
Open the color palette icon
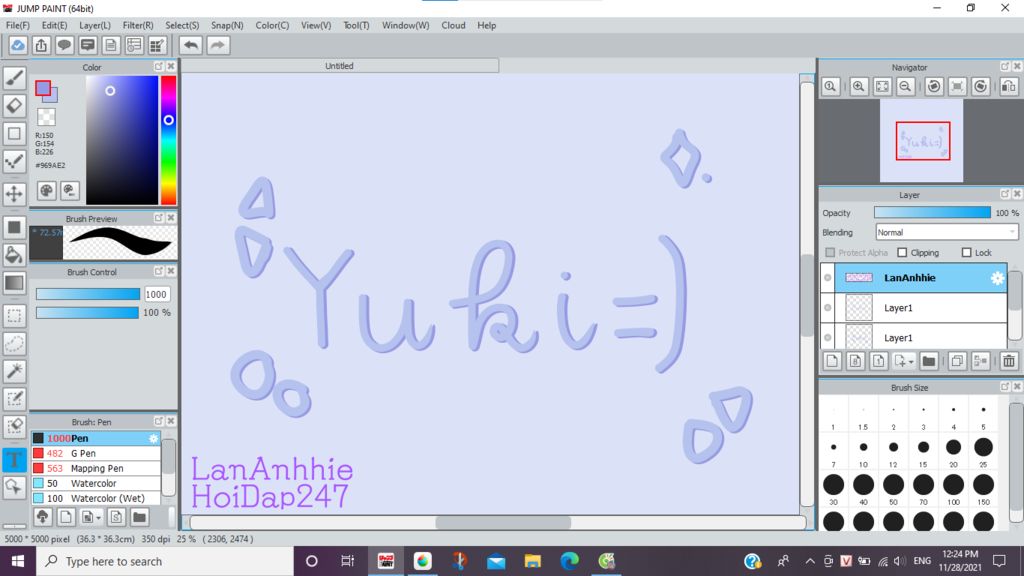tap(46, 190)
